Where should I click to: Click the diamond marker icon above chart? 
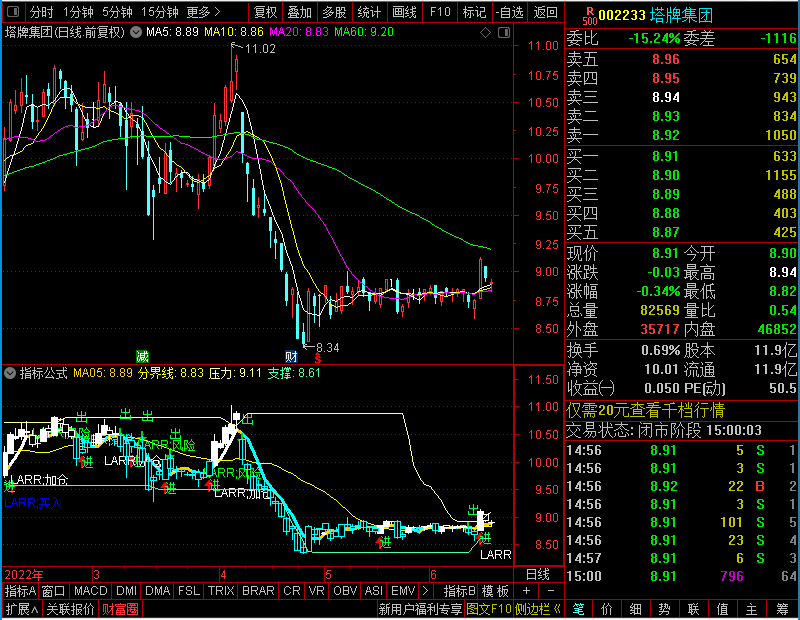485,33
